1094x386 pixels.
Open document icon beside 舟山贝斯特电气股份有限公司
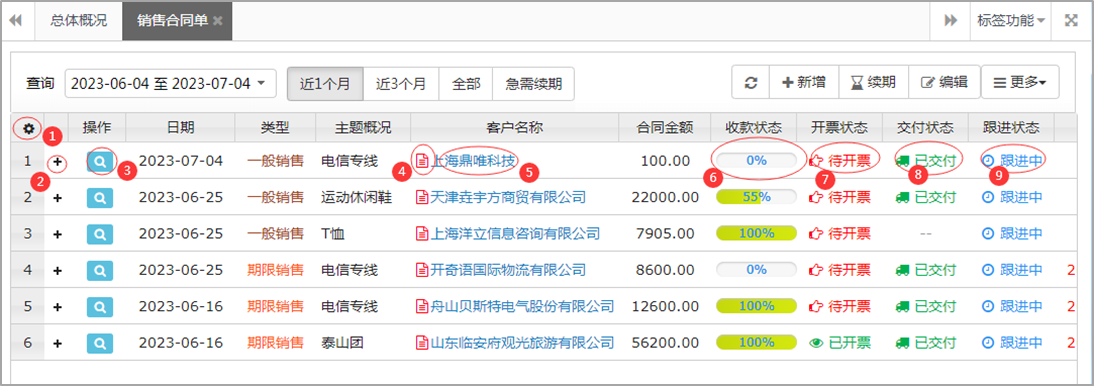[x=421, y=306]
